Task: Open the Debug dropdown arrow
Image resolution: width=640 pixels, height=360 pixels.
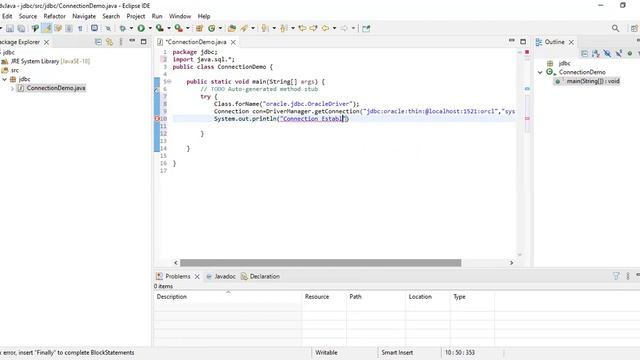Action: pos(131,28)
